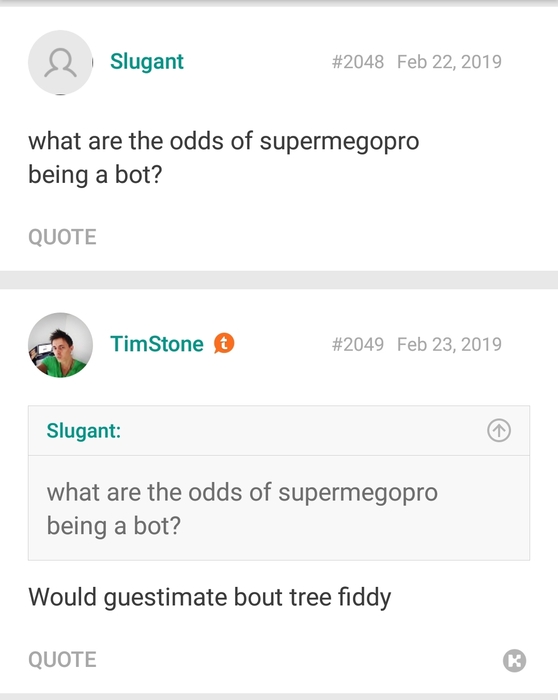Click the orange badge beside TimStone

pos(224,343)
